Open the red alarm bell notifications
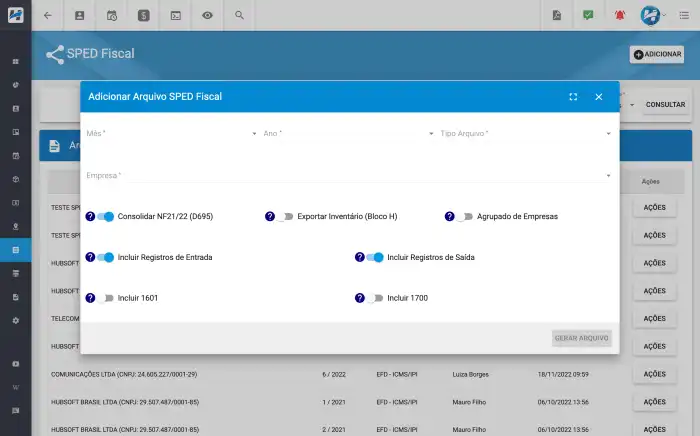Image resolution: width=700 pixels, height=436 pixels. click(620, 15)
